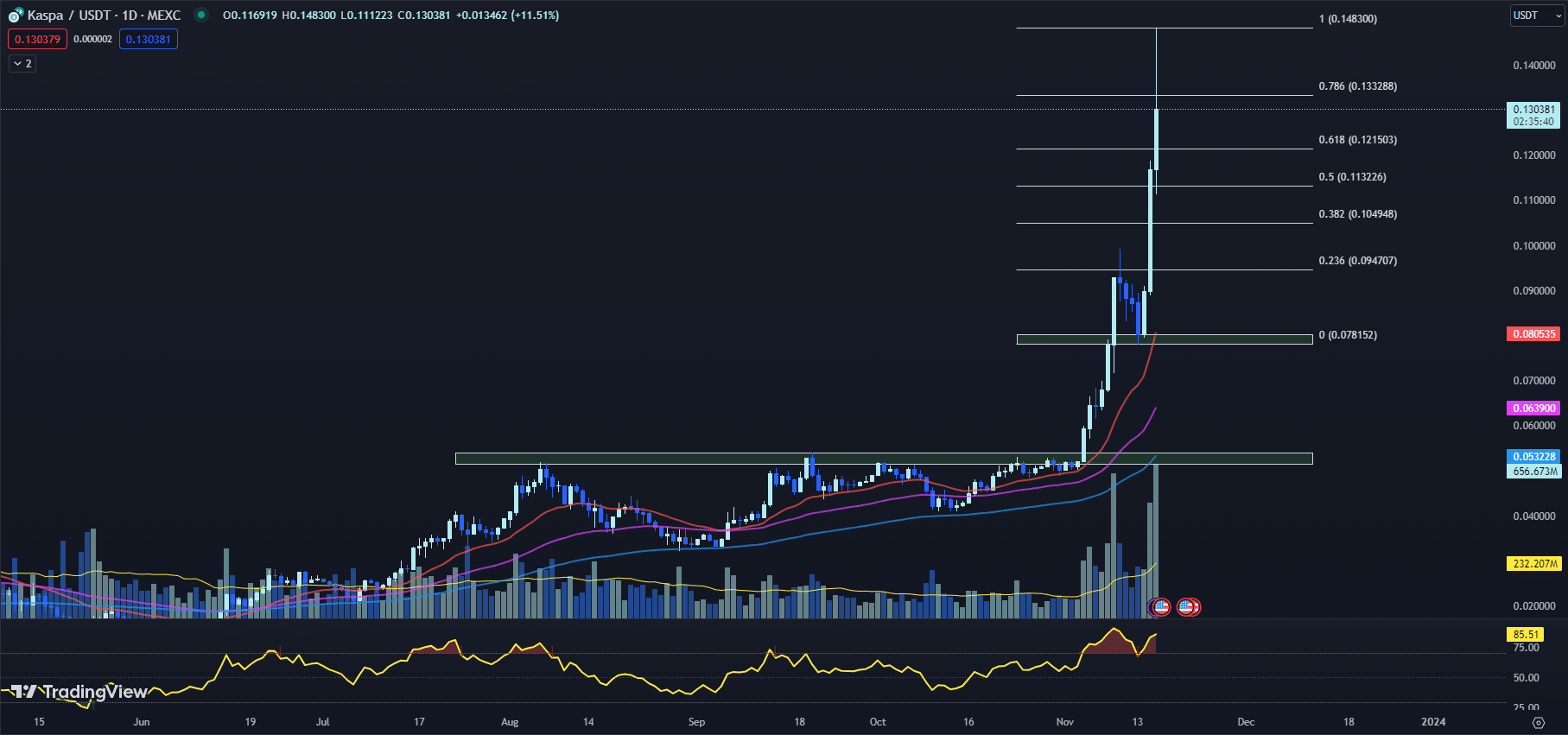
Task: Expand the collapsed indicators legend showing 2
Action: pyautogui.click(x=22, y=64)
